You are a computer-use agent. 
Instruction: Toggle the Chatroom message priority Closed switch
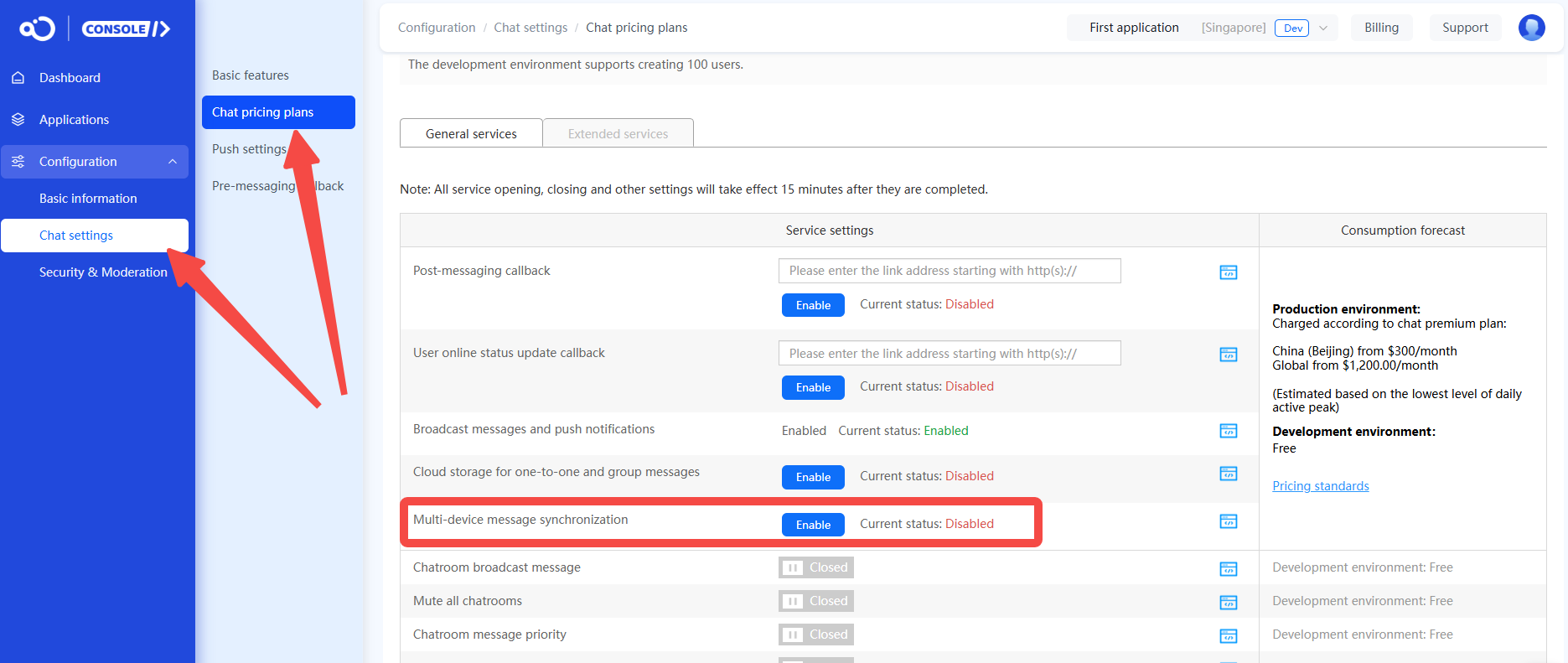pyautogui.click(x=815, y=635)
